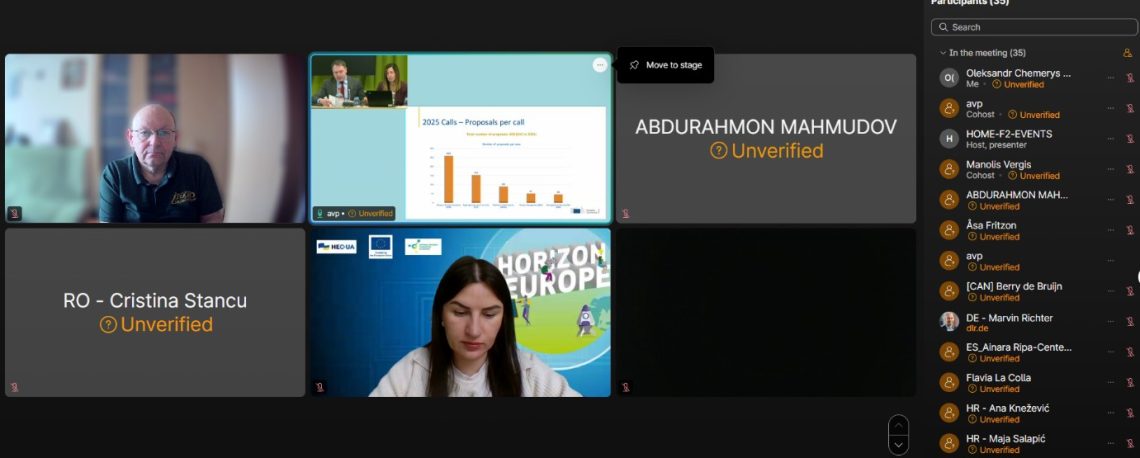Click muted mic icon next to Åsa Fritzon
The image size is (1140, 458).
click(1130, 230)
